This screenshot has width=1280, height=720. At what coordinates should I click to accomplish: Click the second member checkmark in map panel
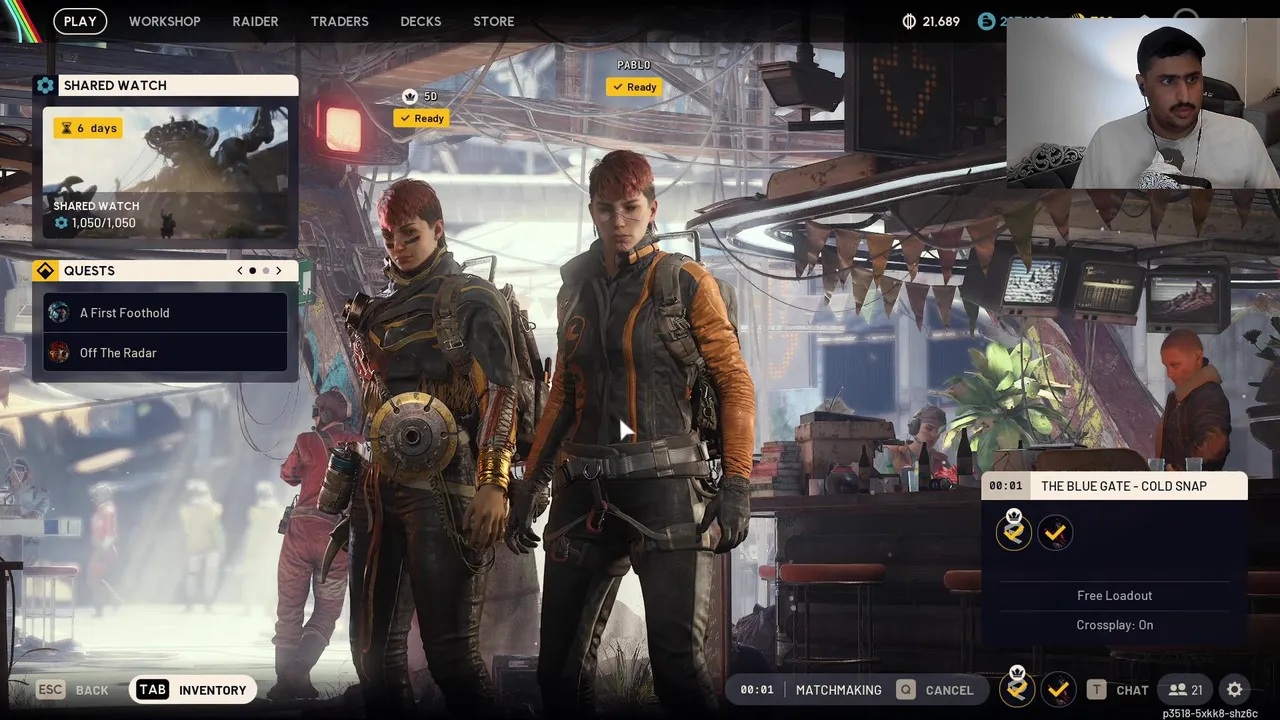(1055, 534)
